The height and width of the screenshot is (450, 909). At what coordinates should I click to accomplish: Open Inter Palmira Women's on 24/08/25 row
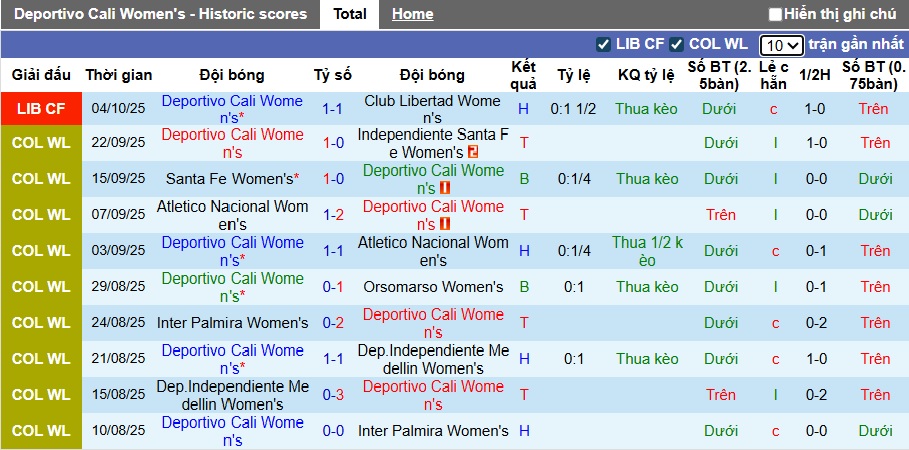(x=232, y=323)
